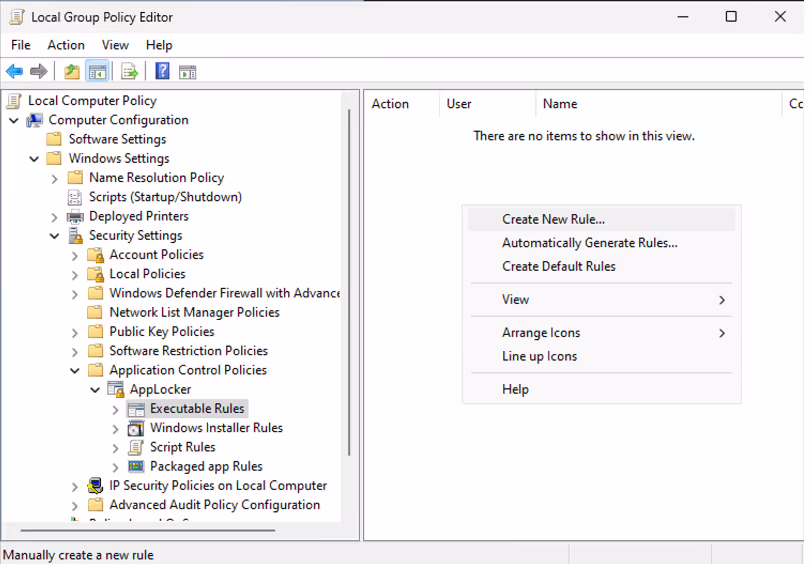Click the Script Rules scroll icon
The height and width of the screenshot is (564, 812).
pos(136,447)
